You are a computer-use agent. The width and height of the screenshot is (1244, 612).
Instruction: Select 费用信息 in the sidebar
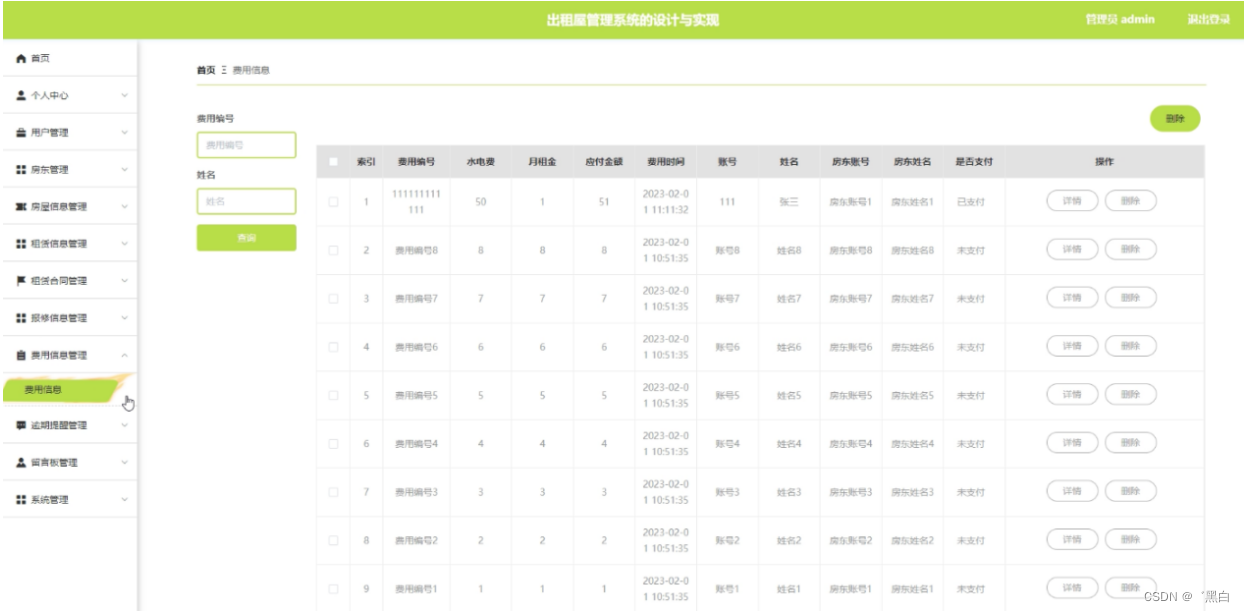(45, 389)
